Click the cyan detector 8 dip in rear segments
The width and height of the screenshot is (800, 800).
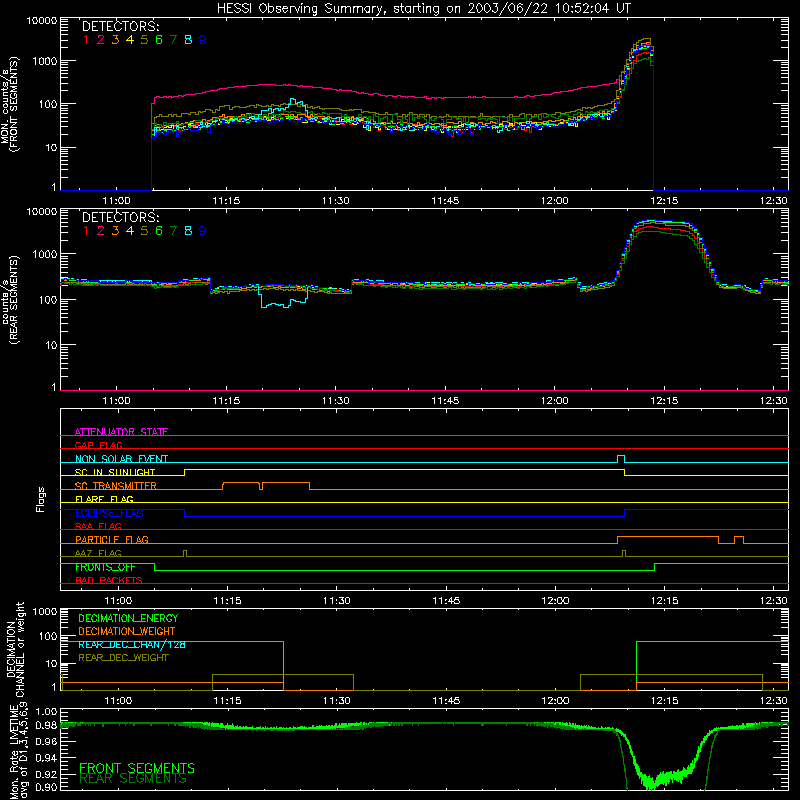click(283, 297)
